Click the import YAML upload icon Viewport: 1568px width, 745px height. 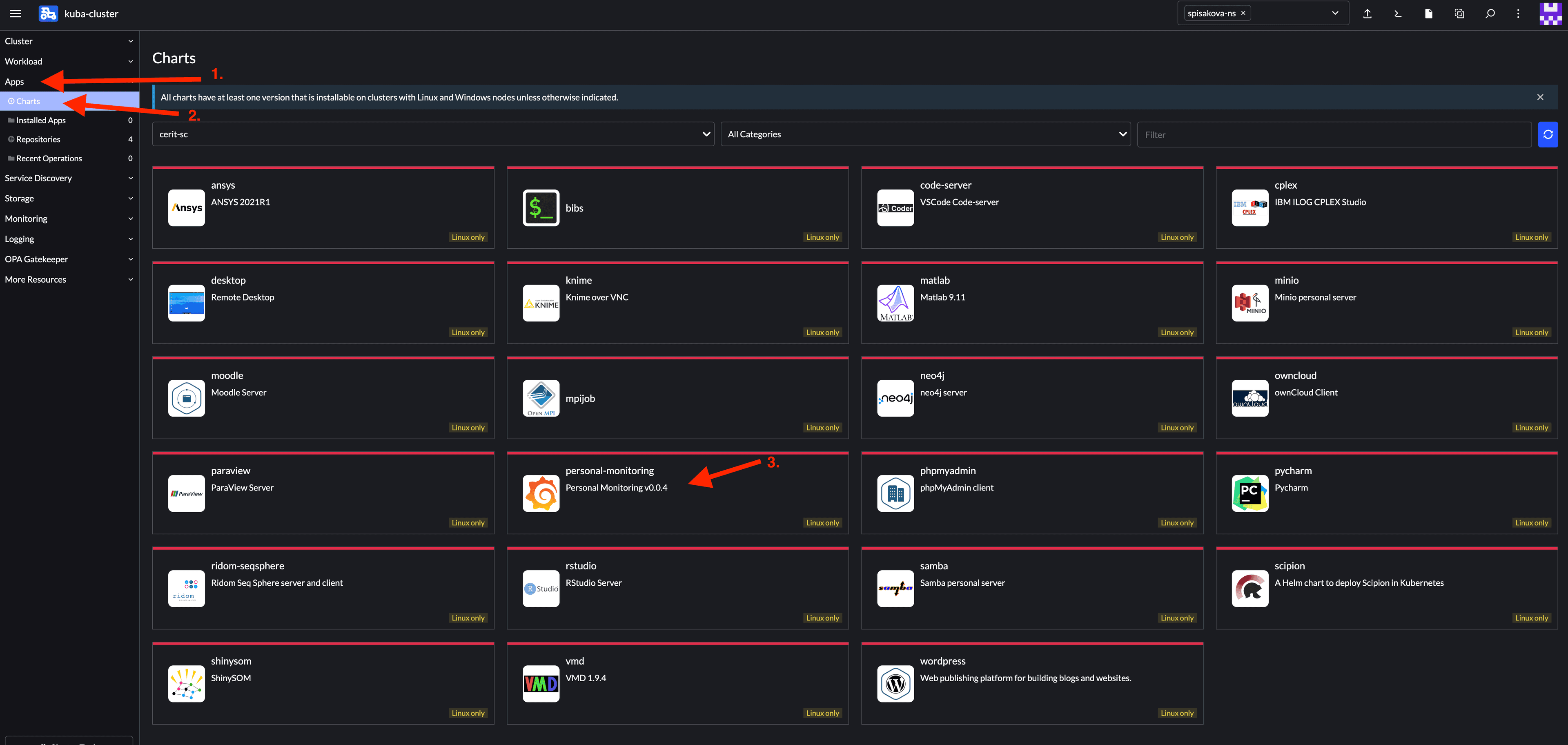coord(1367,13)
